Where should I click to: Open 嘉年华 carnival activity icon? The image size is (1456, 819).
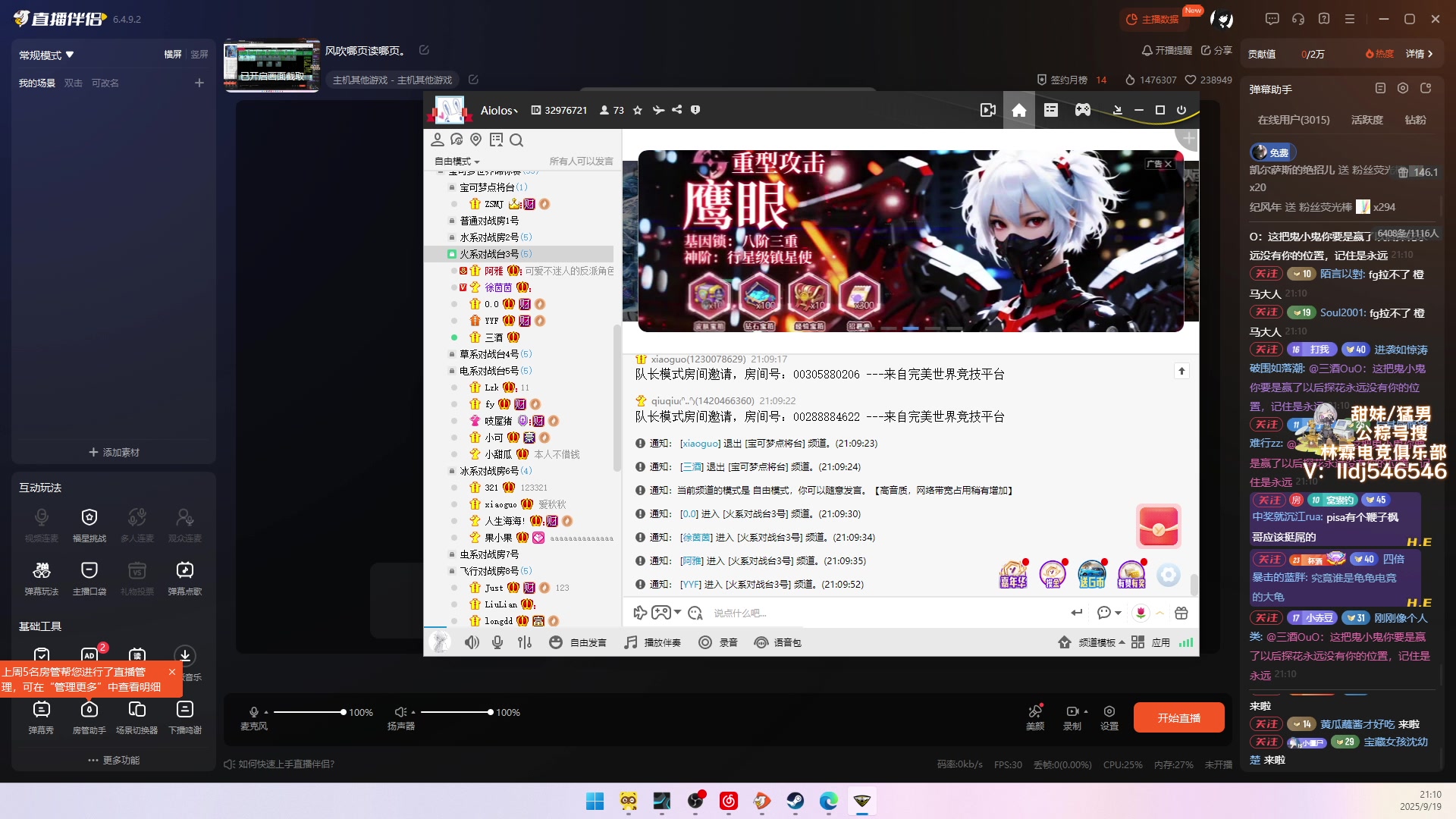(1013, 575)
